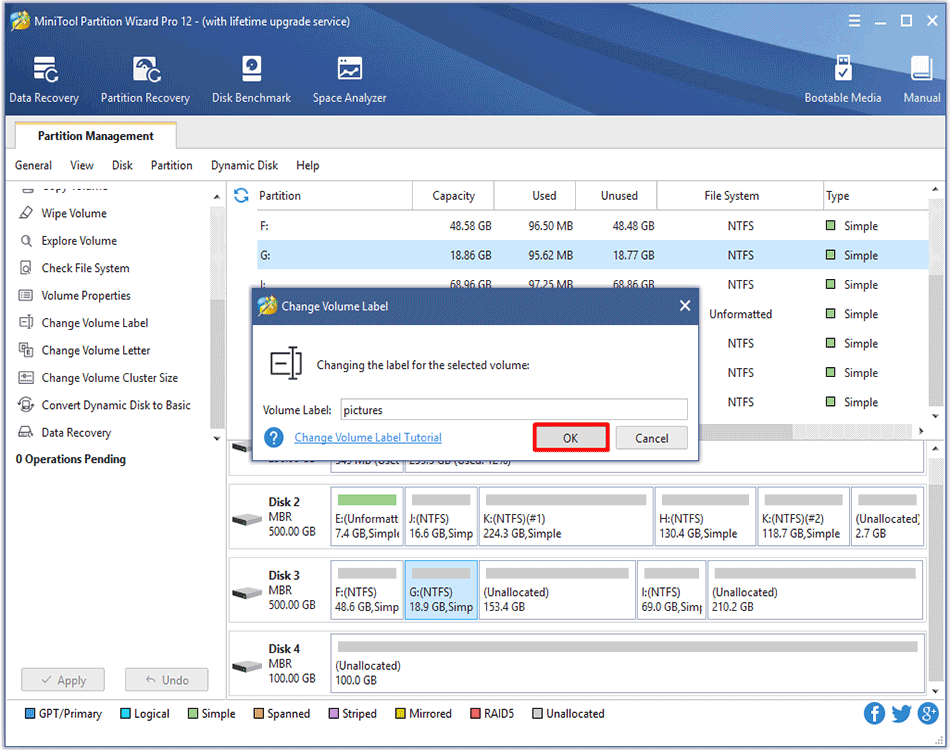Select the Disk 3 drive icon
Screen dimensions: 950x750
click(247, 592)
